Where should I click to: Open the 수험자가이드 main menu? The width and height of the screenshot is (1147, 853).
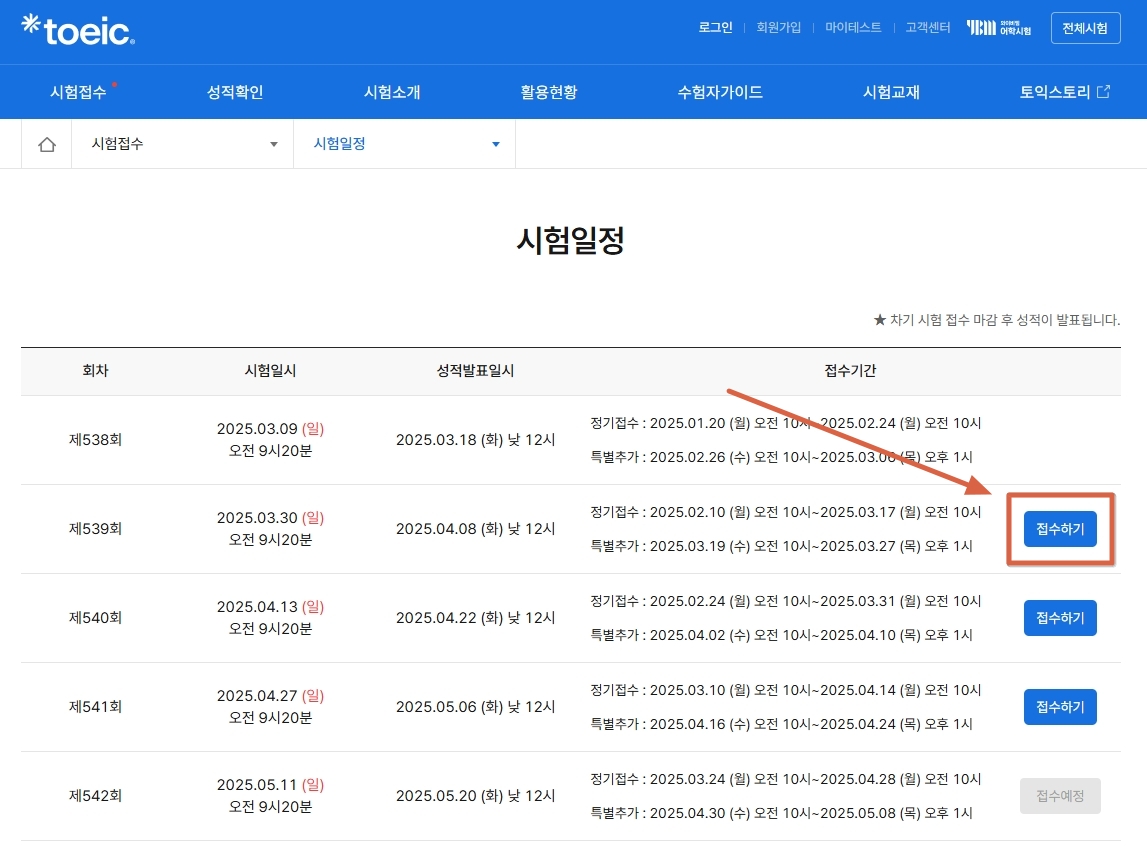tap(720, 92)
